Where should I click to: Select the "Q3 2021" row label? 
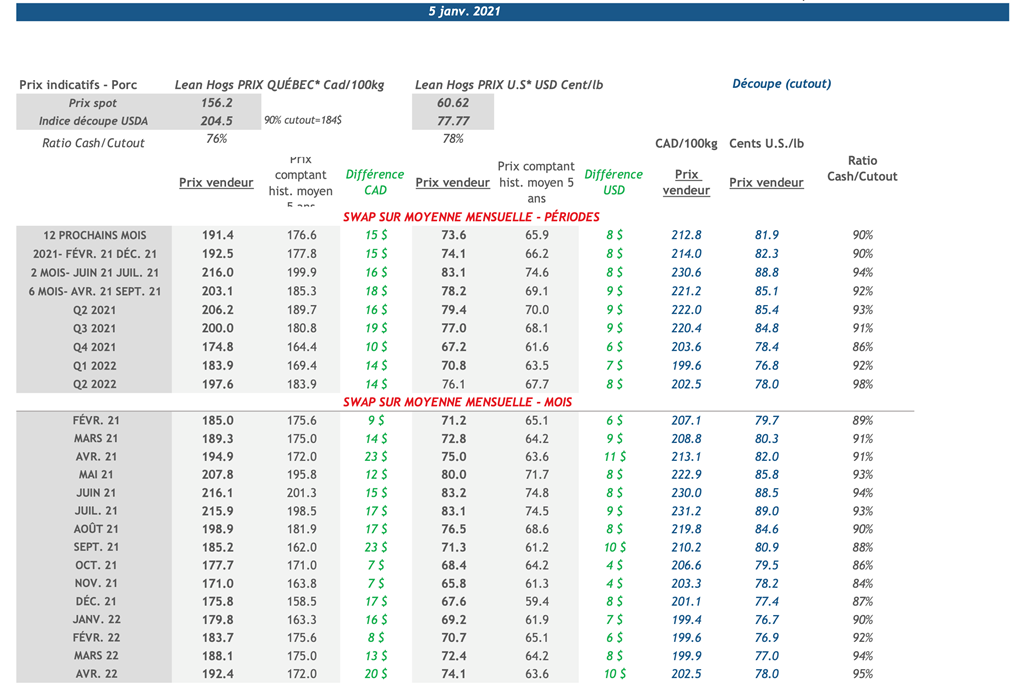coord(95,328)
